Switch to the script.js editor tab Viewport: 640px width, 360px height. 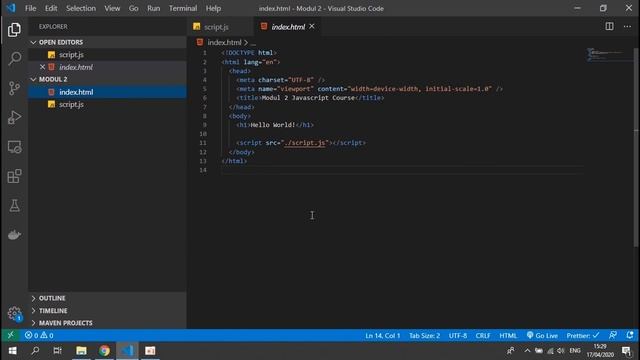221,27
